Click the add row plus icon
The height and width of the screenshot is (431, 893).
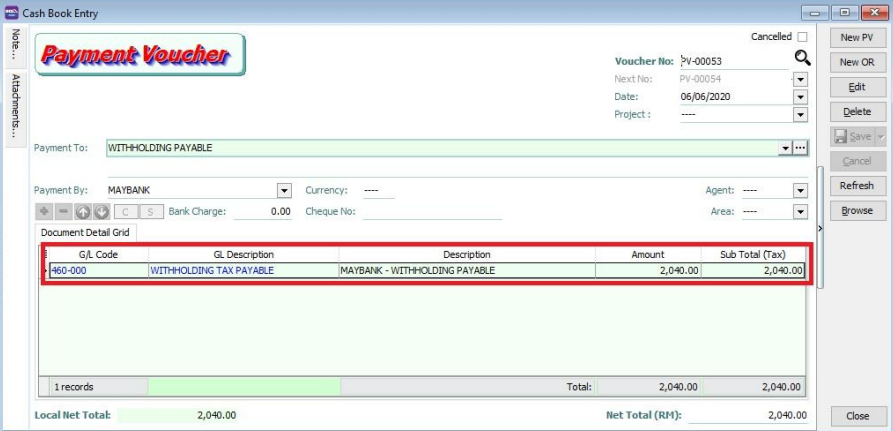click(45, 212)
